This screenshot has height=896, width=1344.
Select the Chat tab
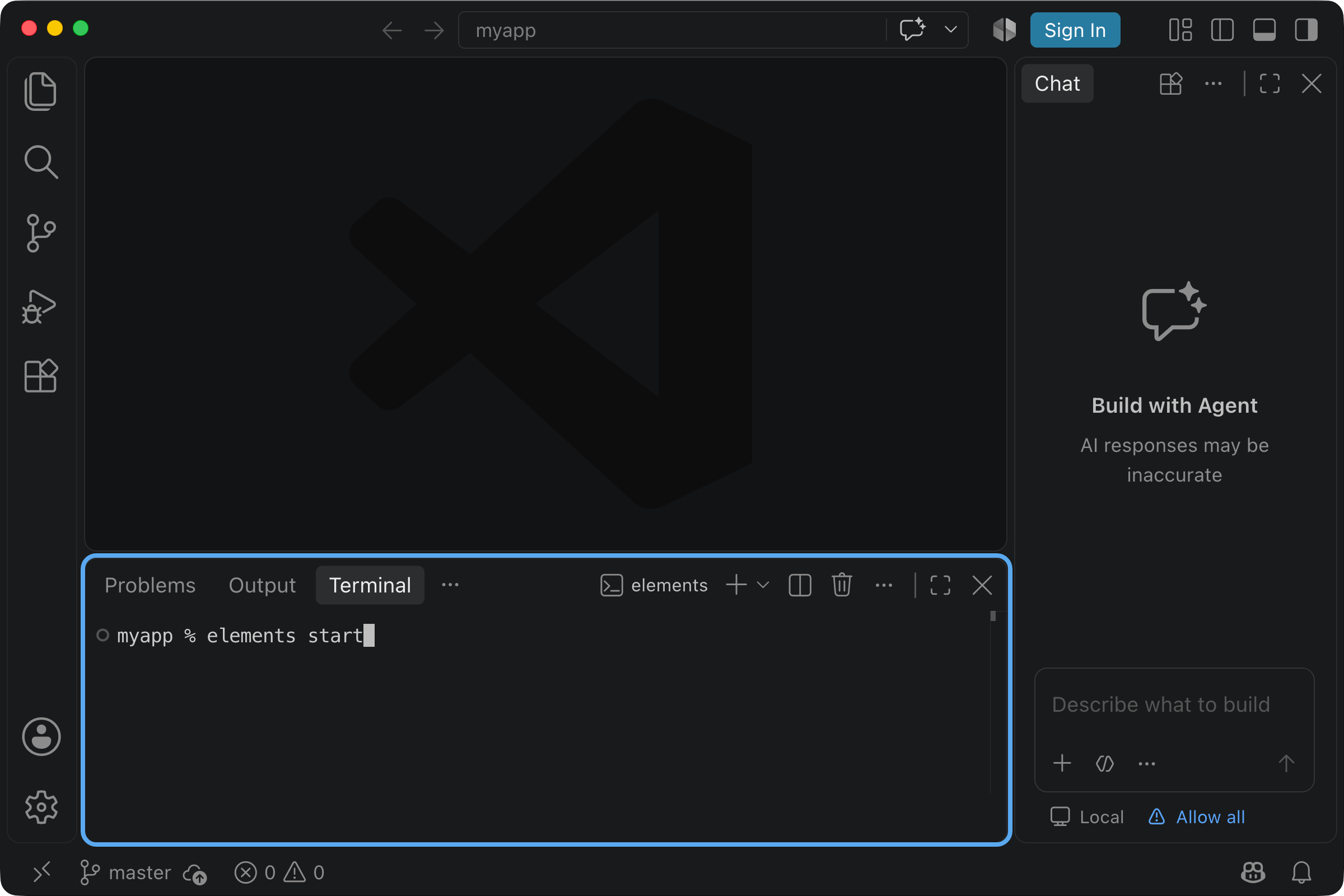tap(1057, 84)
